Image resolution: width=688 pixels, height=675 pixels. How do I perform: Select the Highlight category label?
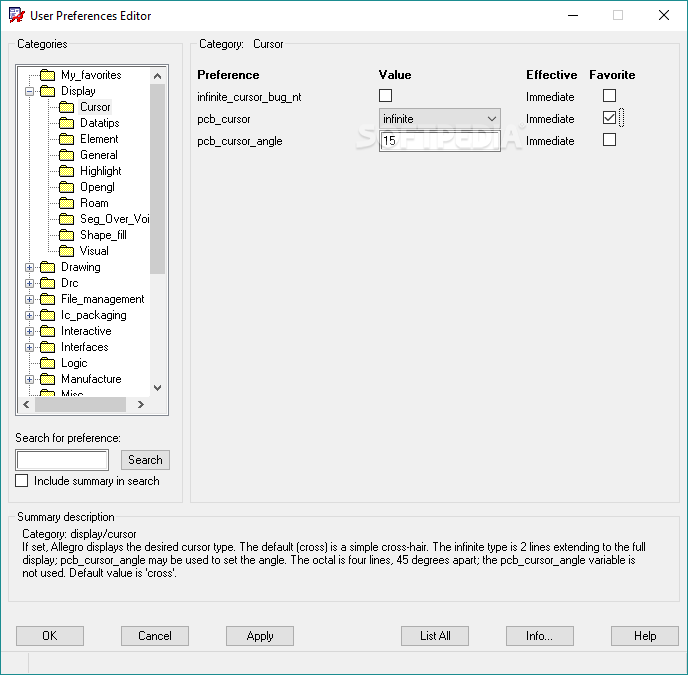pos(100,171)
